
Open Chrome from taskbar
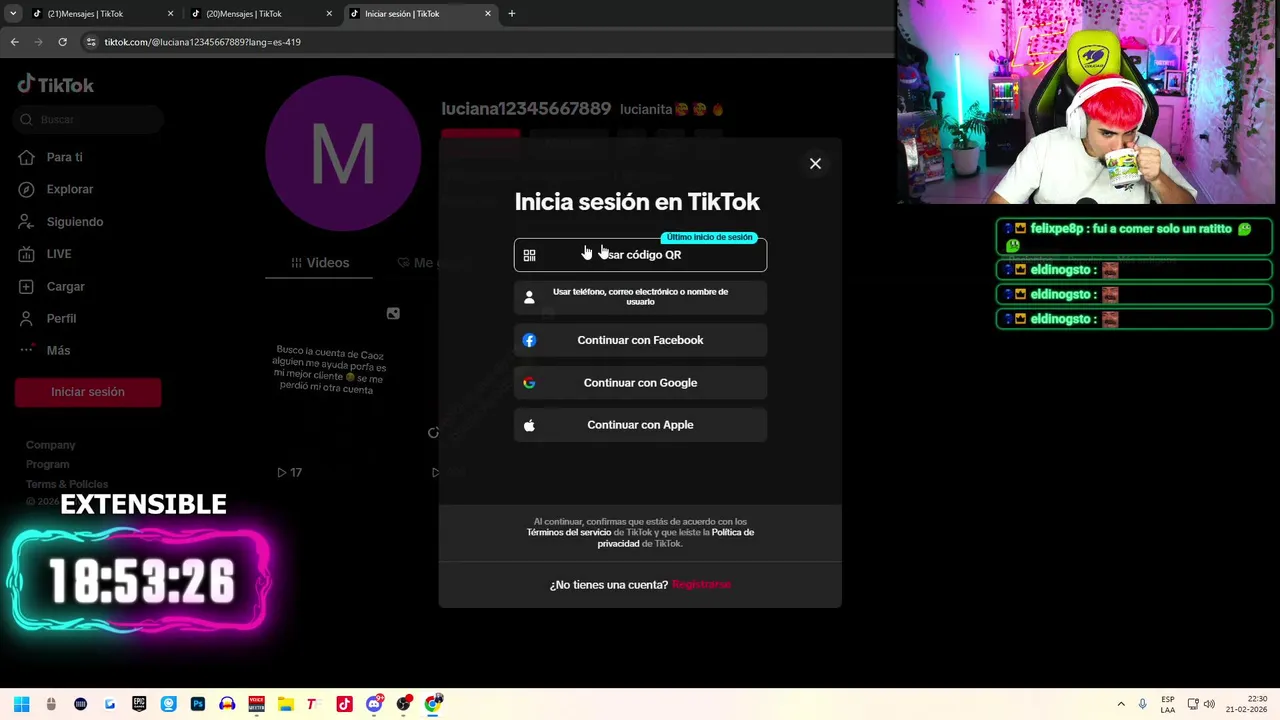(x=433, y=704)
